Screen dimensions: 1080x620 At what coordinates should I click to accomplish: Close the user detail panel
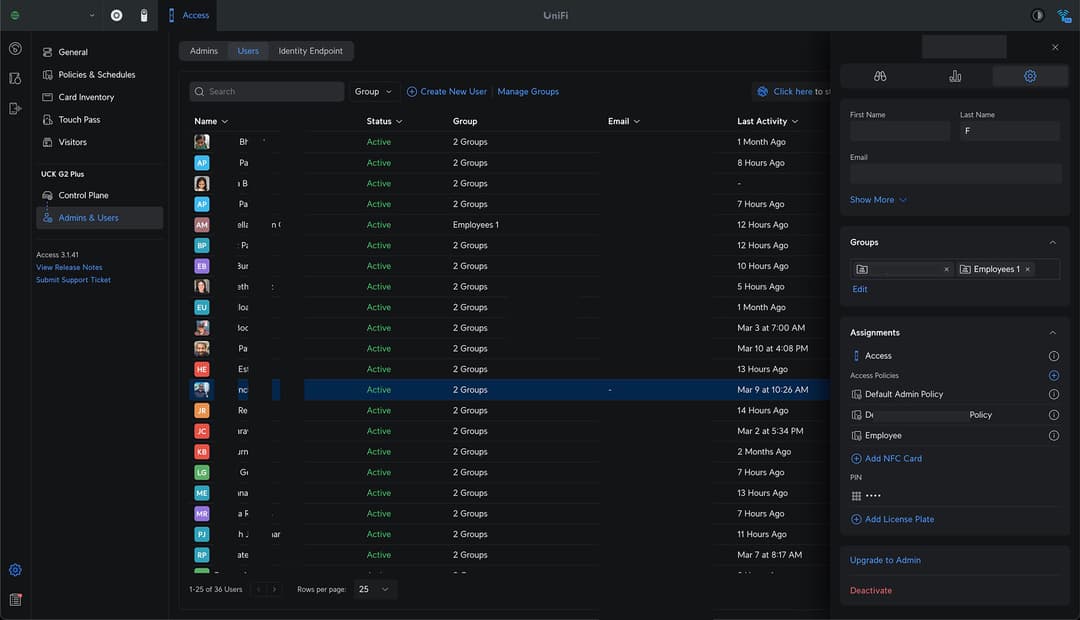tap(1055, 47)
